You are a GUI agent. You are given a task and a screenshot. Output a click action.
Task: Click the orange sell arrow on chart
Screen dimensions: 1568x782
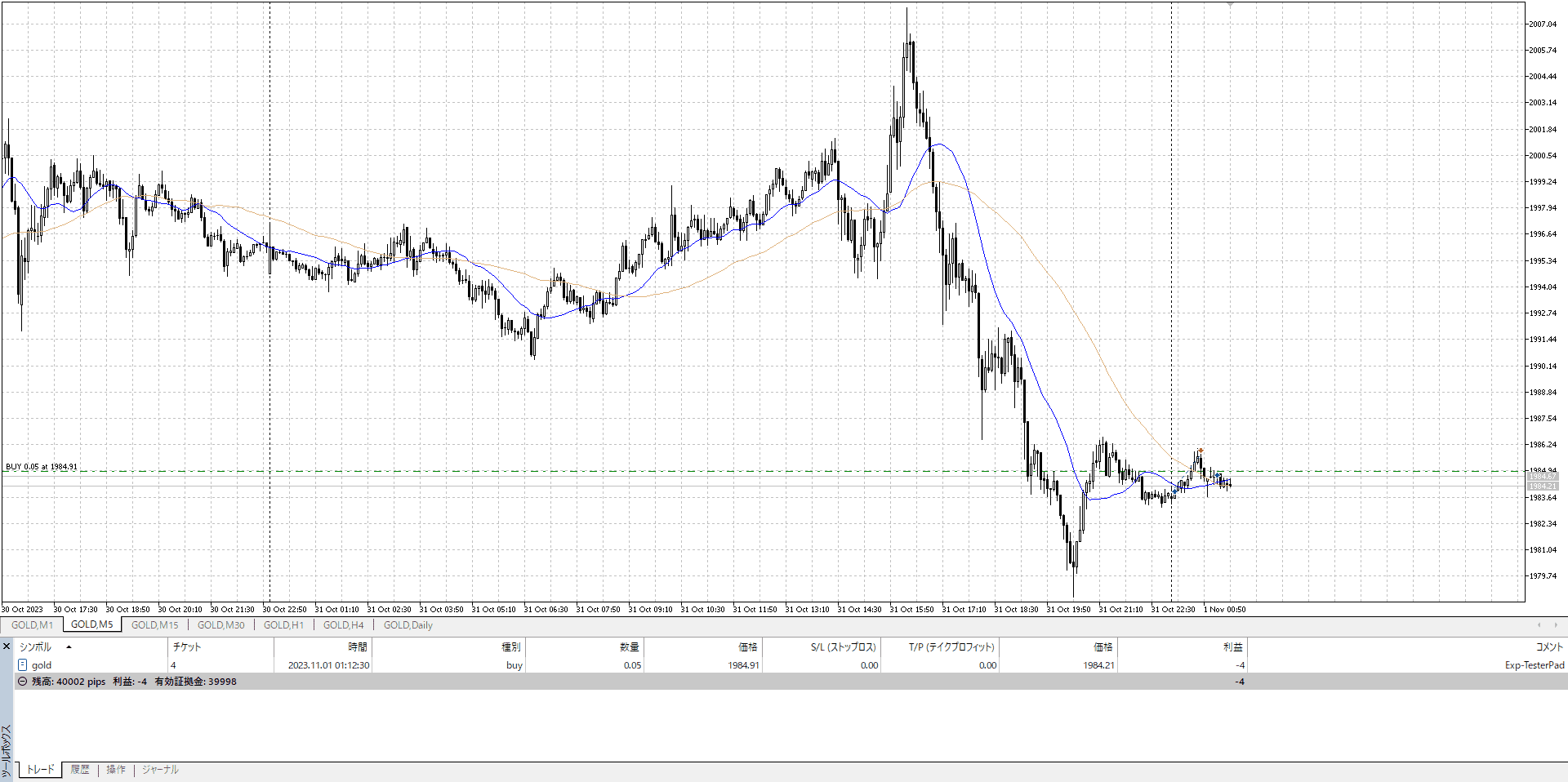[x=1200, y=450]
